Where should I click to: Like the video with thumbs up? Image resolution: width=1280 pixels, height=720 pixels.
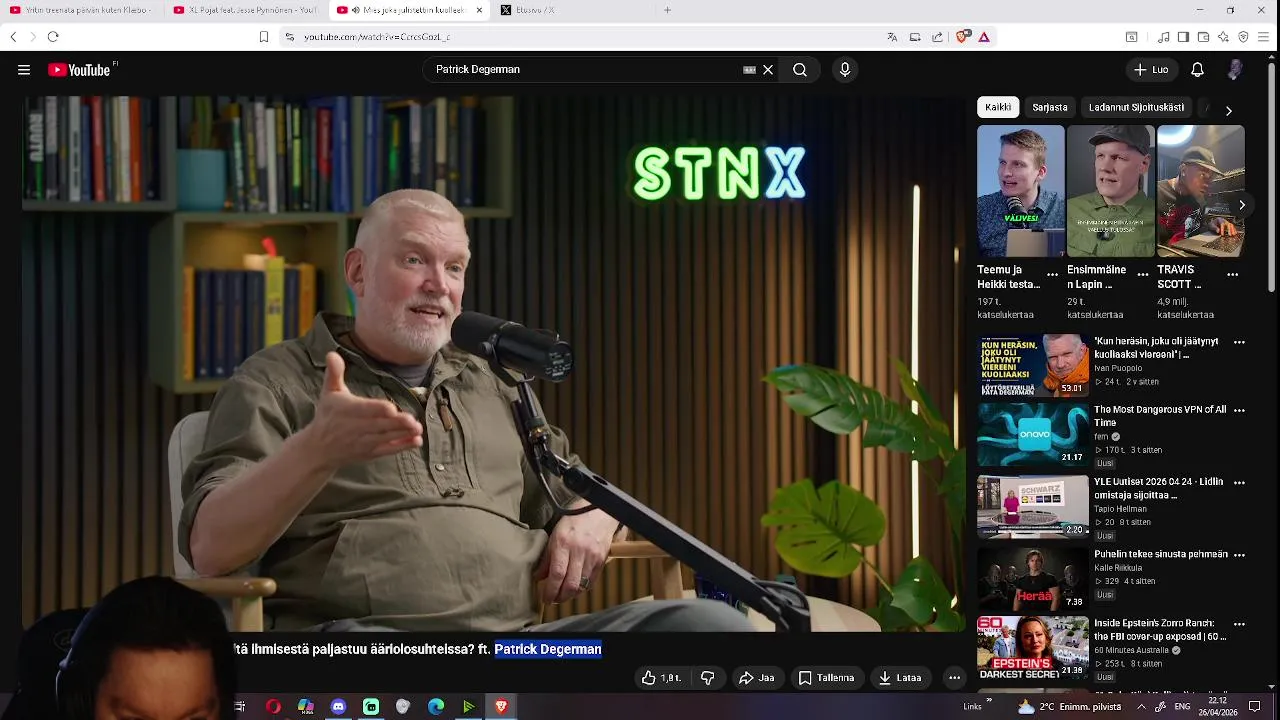pyautogui.click(x=661, y=678)
